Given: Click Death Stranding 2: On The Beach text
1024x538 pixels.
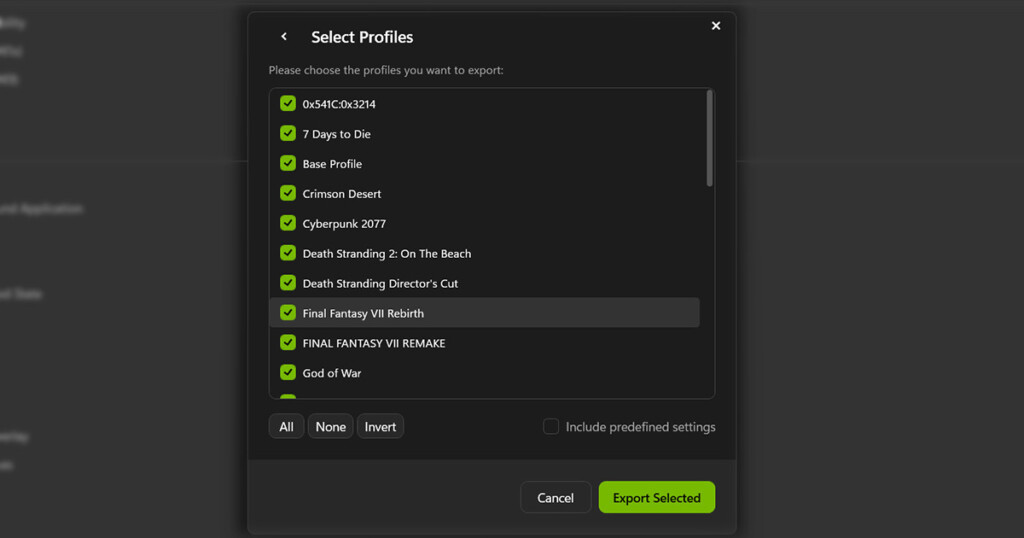Looking at the screenshot, I should pos(387,253).
